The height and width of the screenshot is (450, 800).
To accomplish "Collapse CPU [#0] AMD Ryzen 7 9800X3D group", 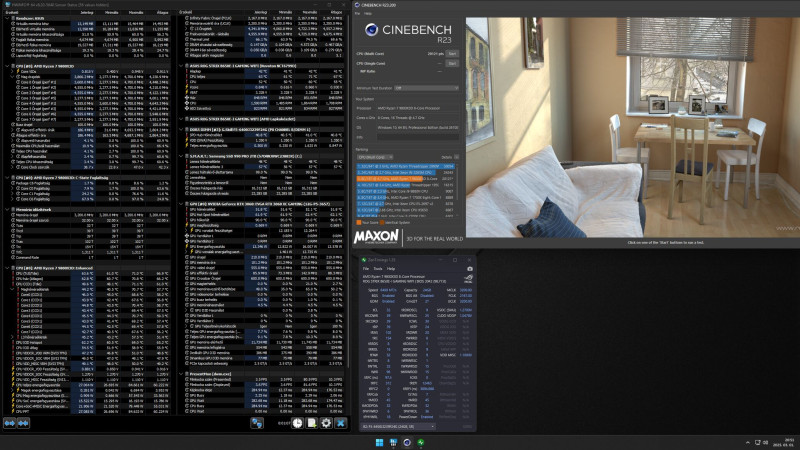I will click(x=7, y=66).
